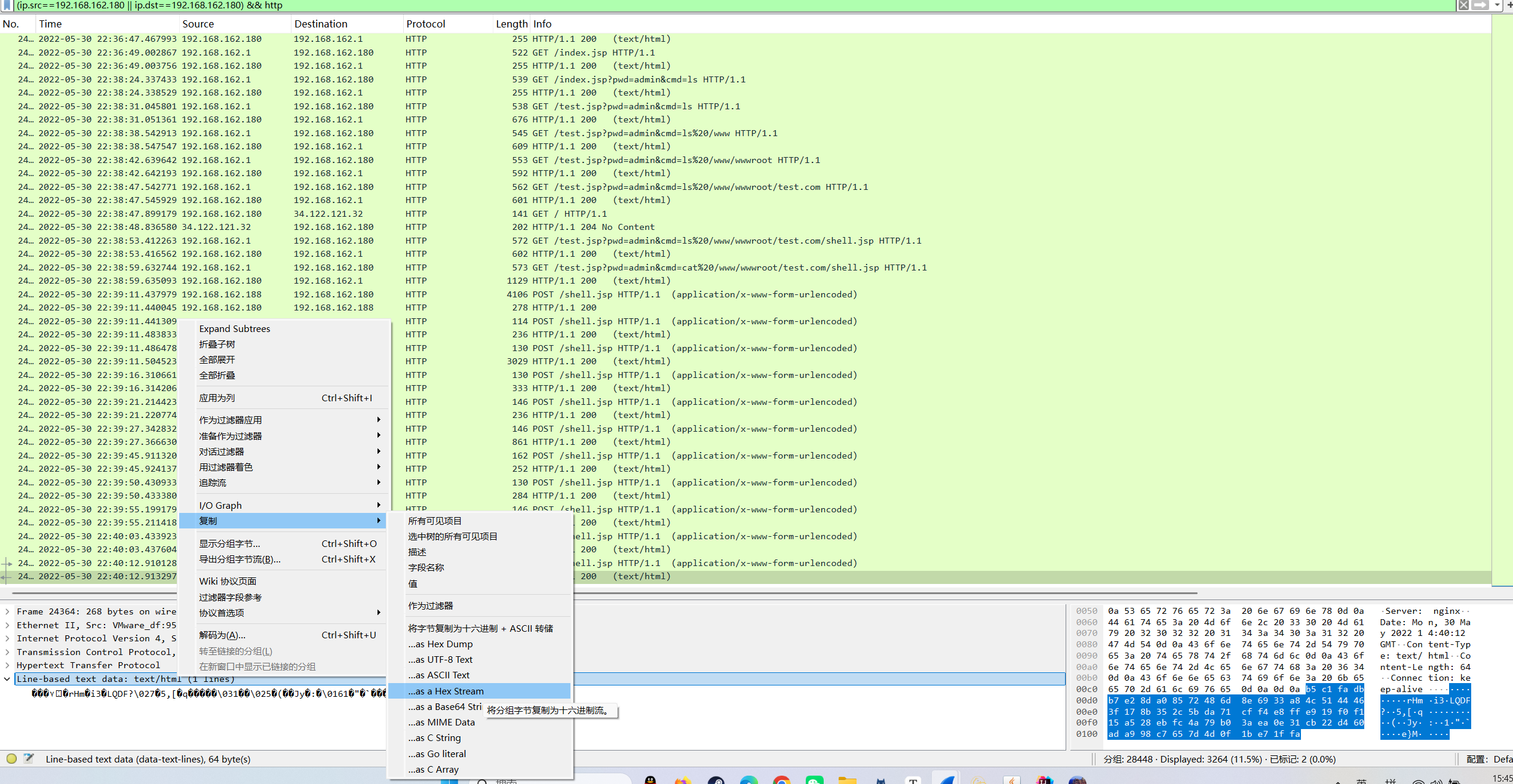
Task: Open WeChat icon in taskbar
Action: click(x=814, y=780)
